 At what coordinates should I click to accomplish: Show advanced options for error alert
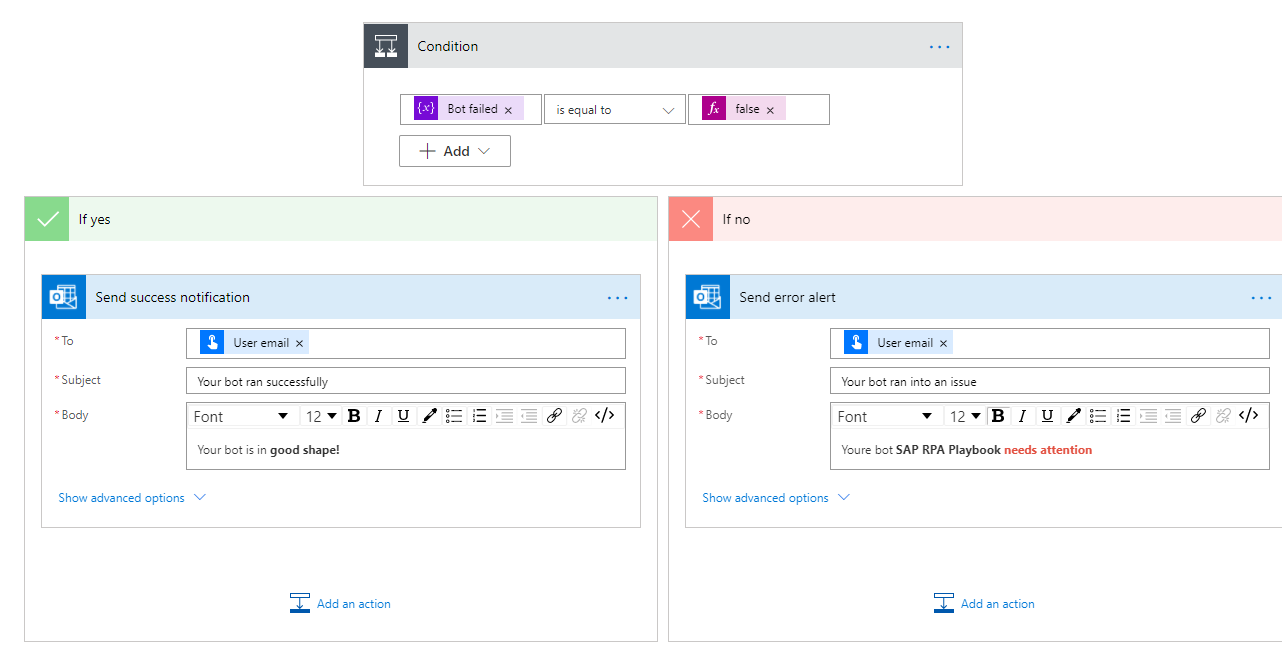(776, 498)
